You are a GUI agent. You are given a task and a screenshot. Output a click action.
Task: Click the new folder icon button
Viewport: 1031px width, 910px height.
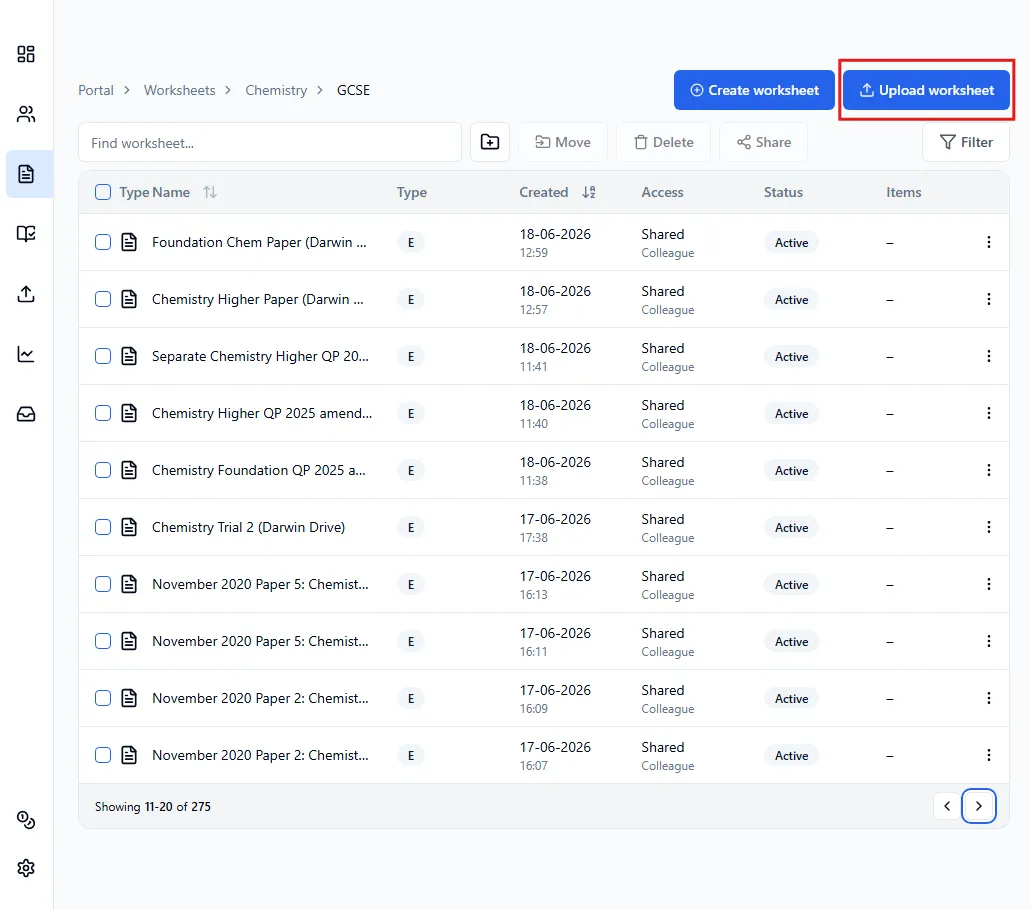(x=490, y=142)
